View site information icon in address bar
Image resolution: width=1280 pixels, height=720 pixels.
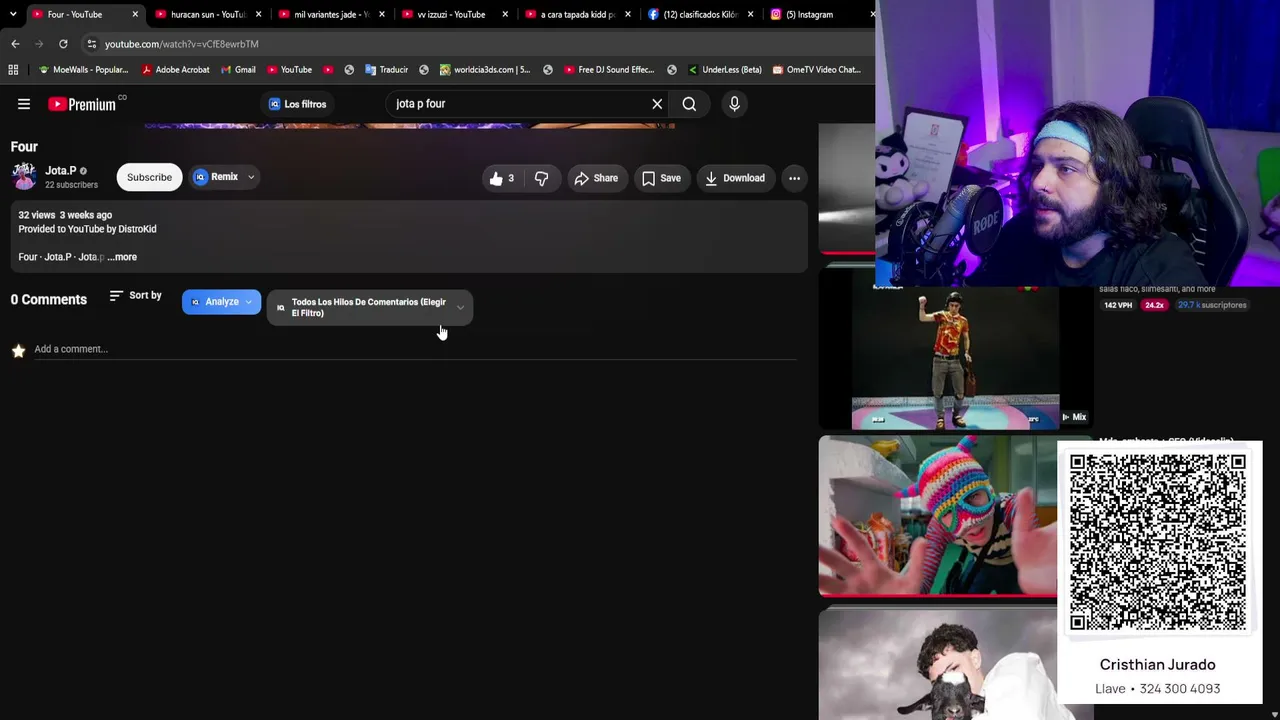click(91, 44)
